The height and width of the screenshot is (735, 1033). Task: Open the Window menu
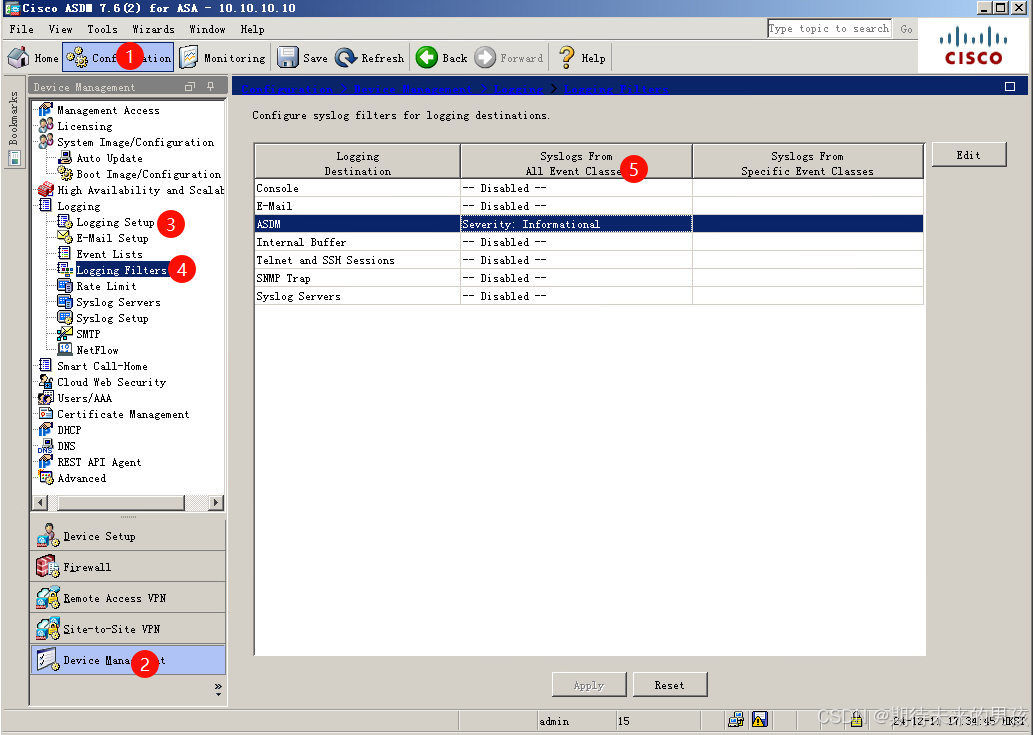(x=208, y=29)
